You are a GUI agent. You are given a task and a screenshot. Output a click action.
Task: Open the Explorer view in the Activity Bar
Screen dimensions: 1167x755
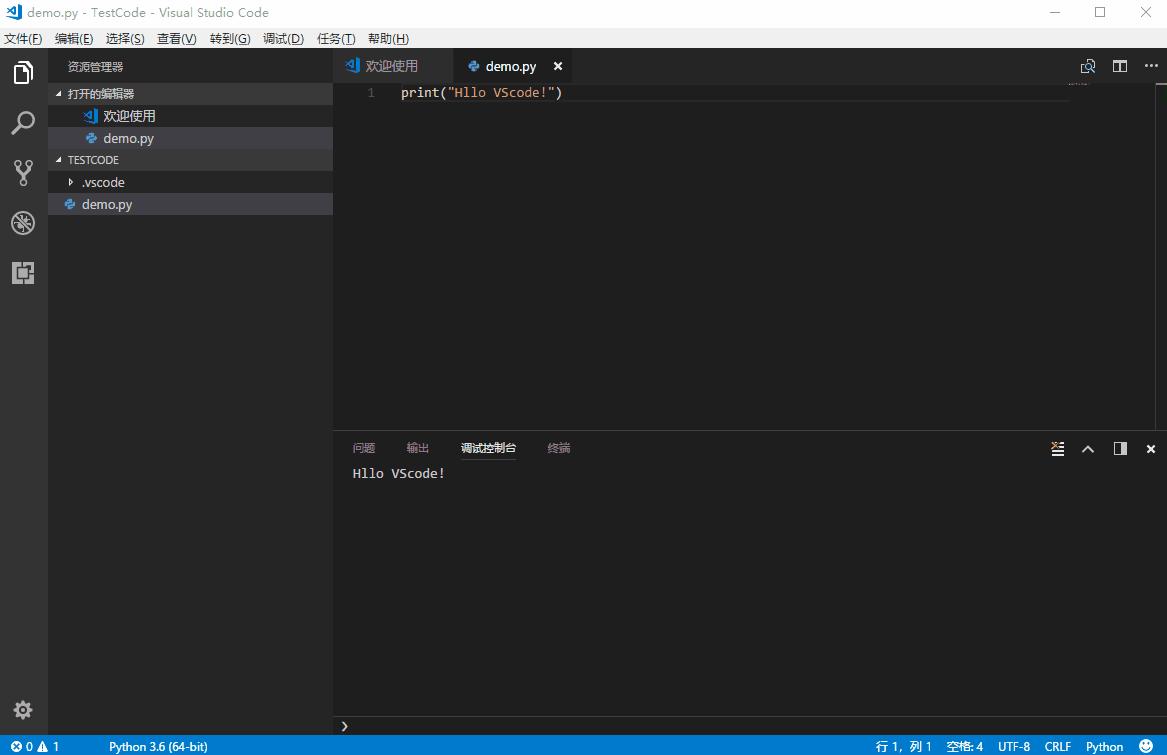click(x=22, y=72)
